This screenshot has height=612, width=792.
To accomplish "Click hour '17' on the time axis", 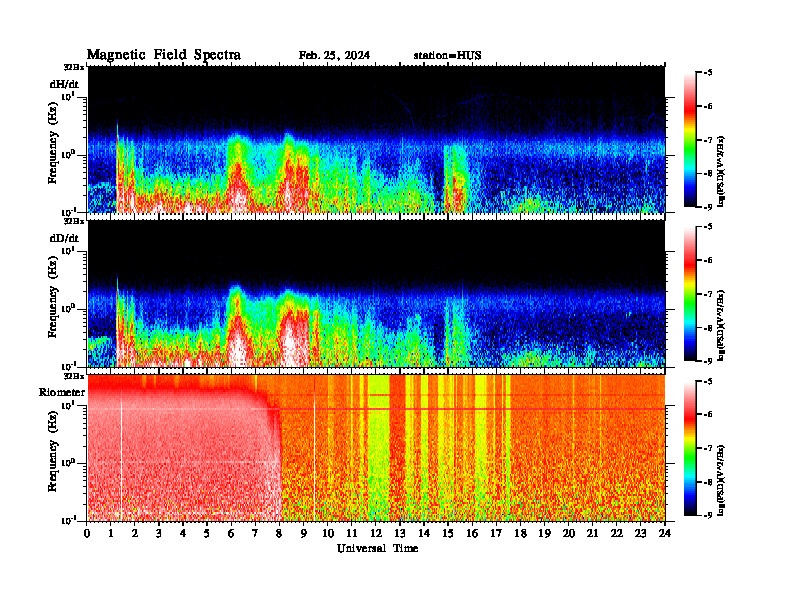I will (496, 533).
